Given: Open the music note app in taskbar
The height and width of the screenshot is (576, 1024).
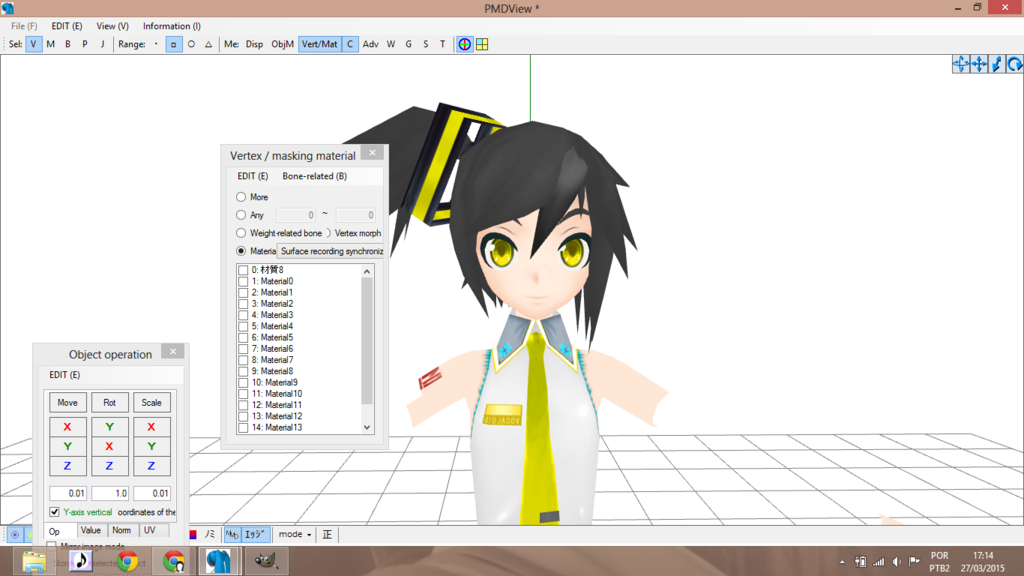Looking at the screenshot, I should pyautogui.click(x=81, y=561).
